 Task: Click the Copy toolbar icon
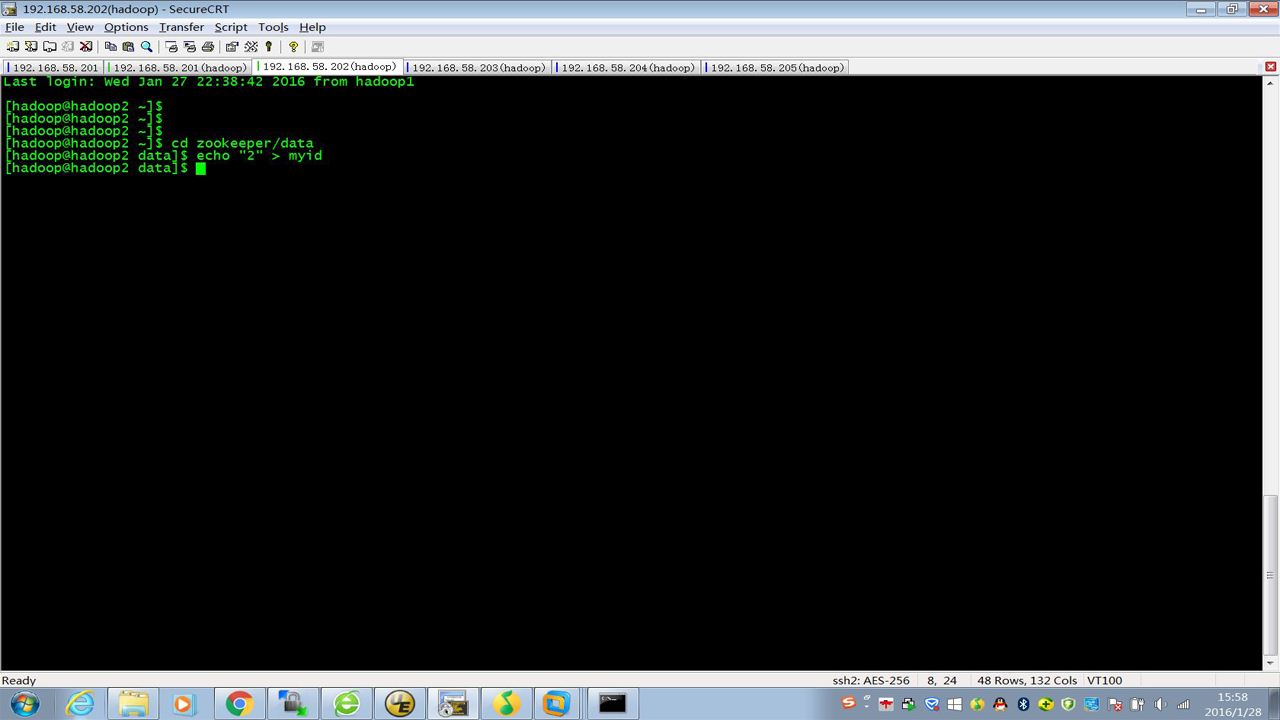pyautogui.click(x=110, y=46)
